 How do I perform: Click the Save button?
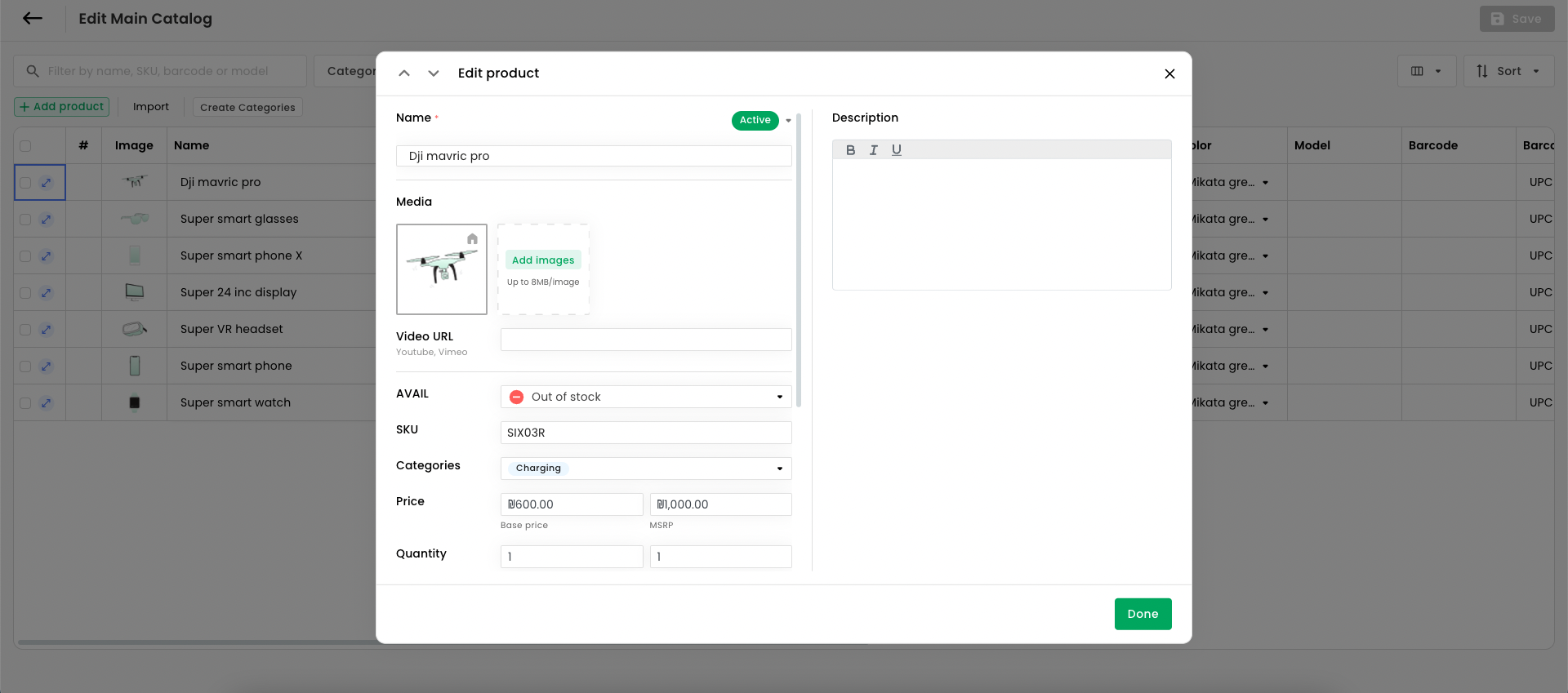pyautogui.click(x=1517, y=19)
